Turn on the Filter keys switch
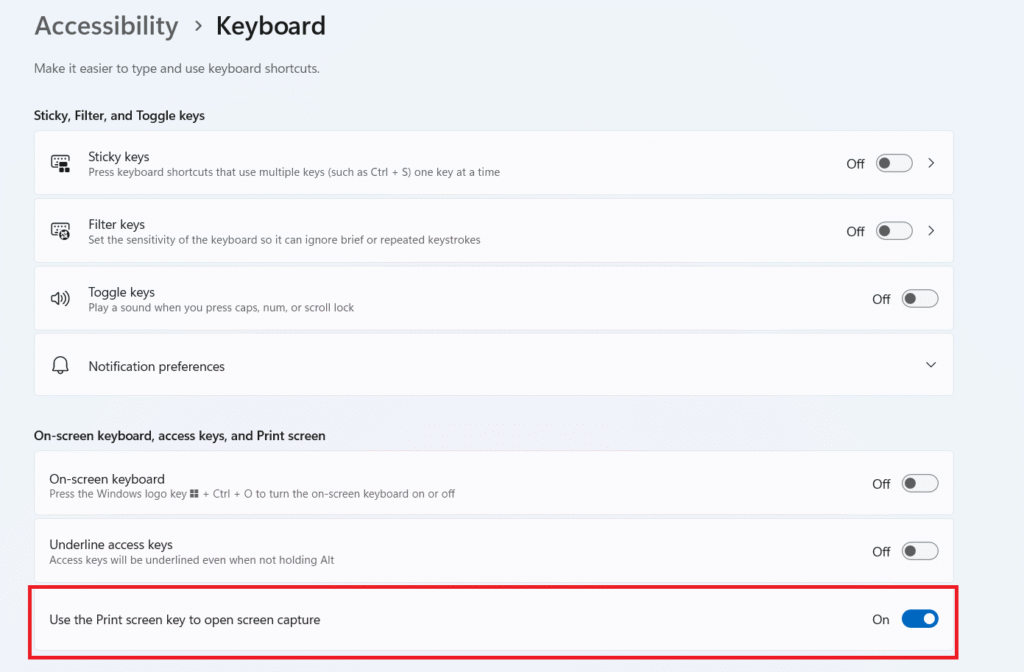 coord(894,231)
